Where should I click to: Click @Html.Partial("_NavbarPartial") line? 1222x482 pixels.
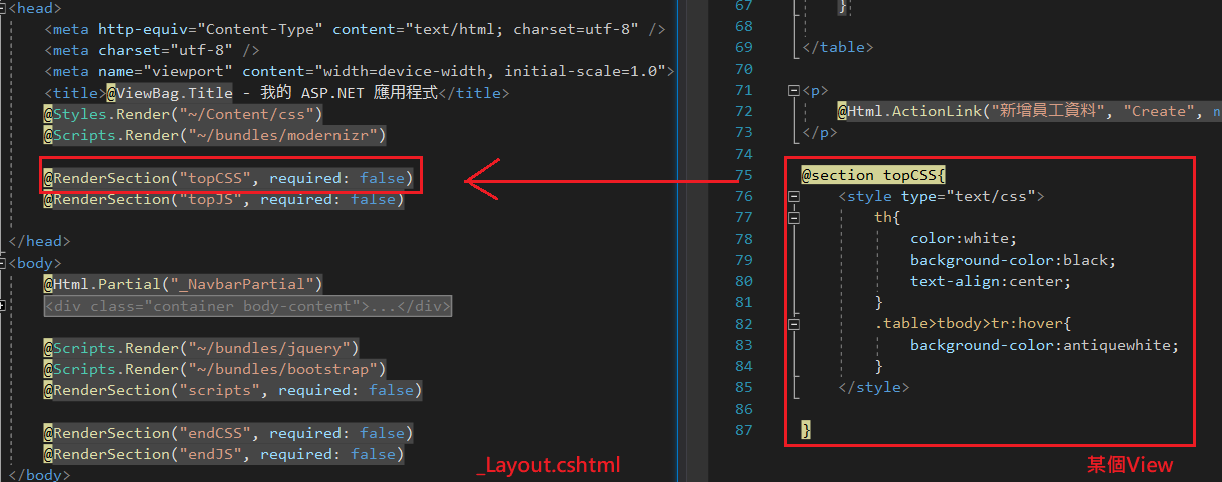pos(182,284)
